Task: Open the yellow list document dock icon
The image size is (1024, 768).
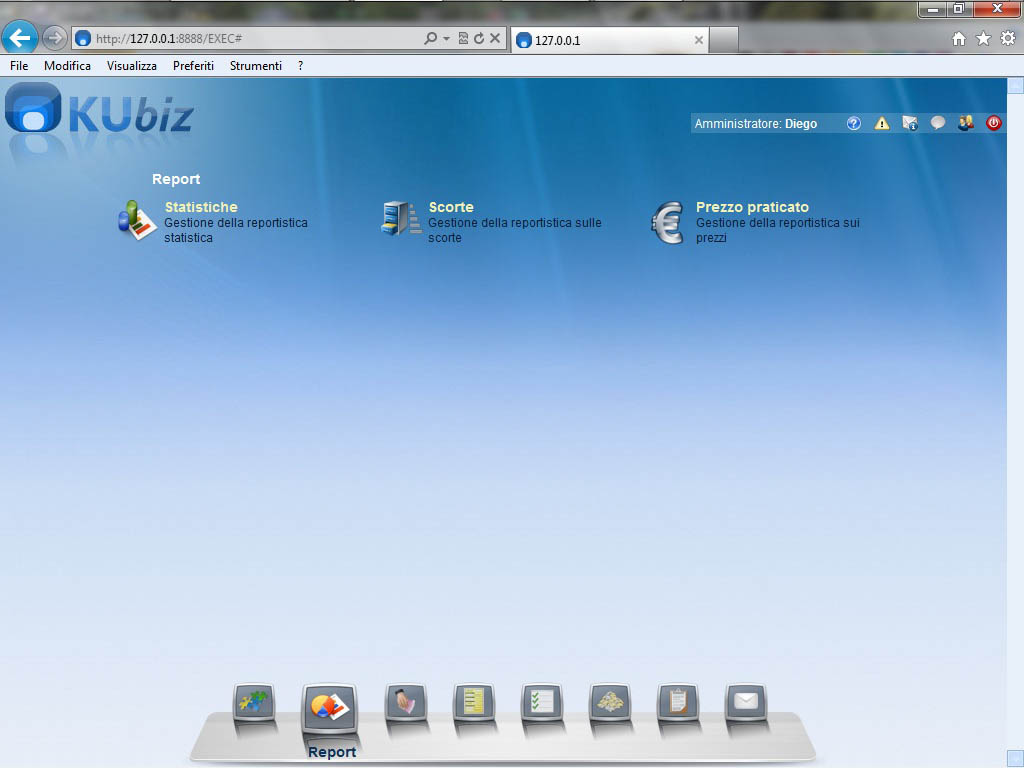Action: click(x=474, y=702)
